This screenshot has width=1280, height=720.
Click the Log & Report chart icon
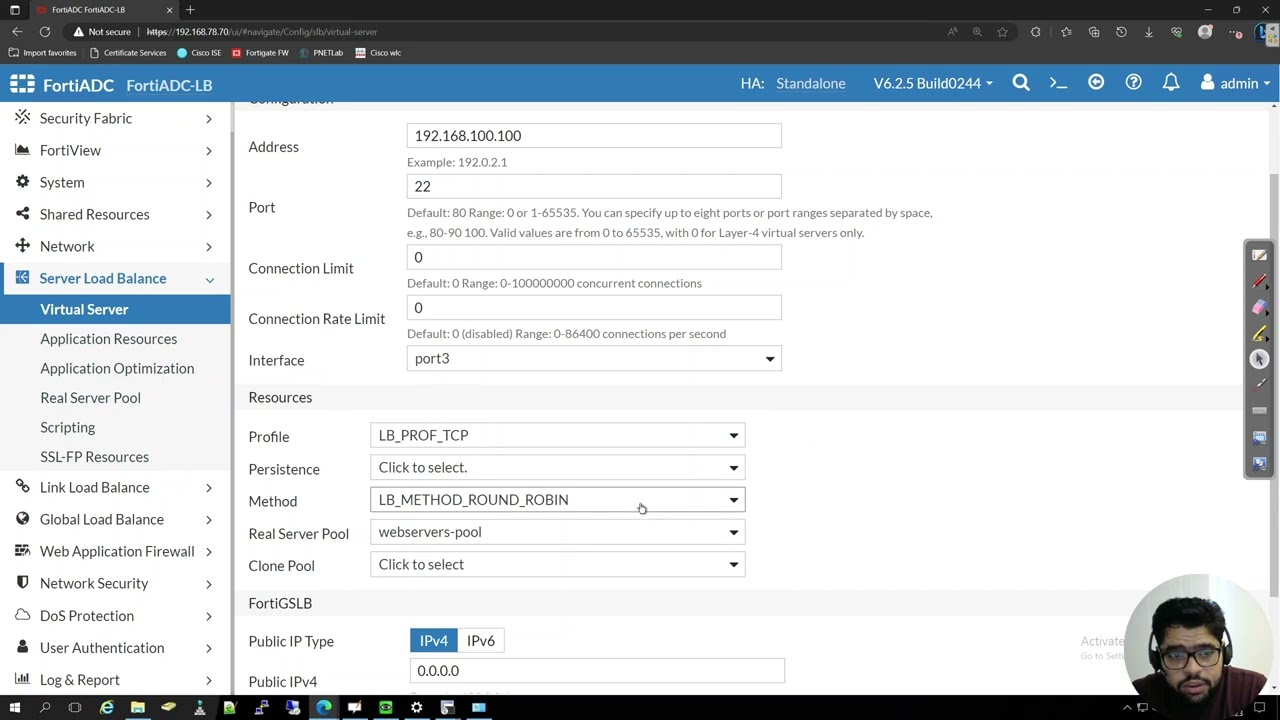pyautogui.click(x=22, y=679)
